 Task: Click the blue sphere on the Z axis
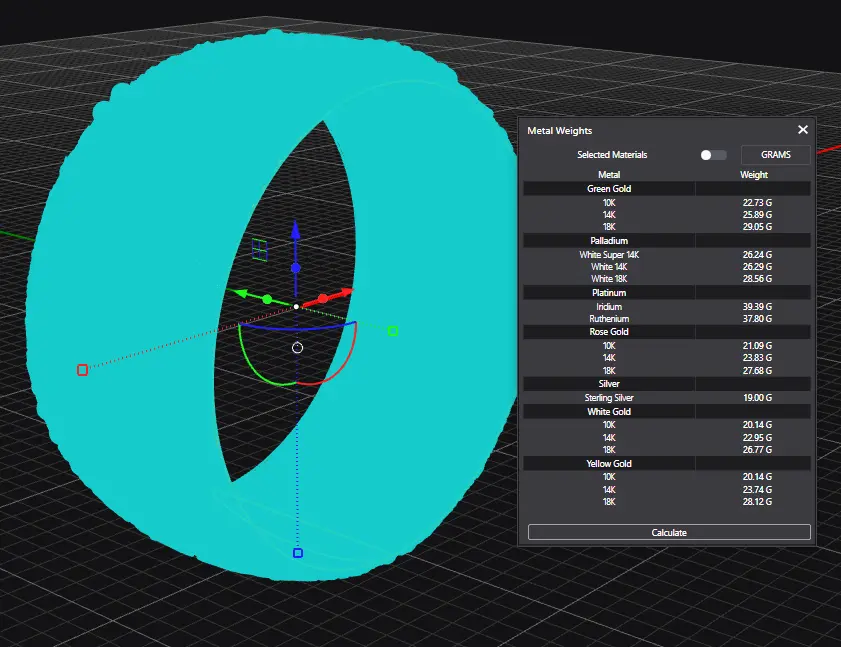point(295,268)
